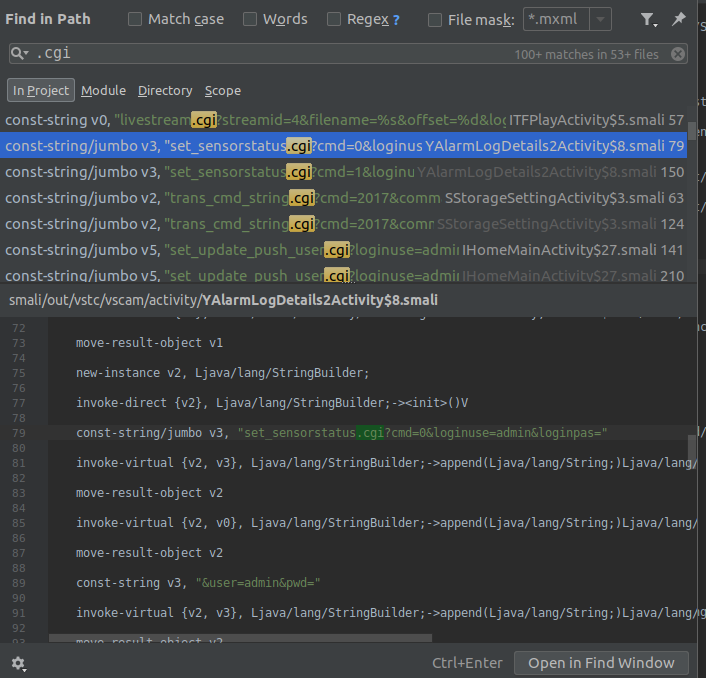Screen dimensions: 706x678
Task: Click the results list vertical scrollbar
Action: 692,131
